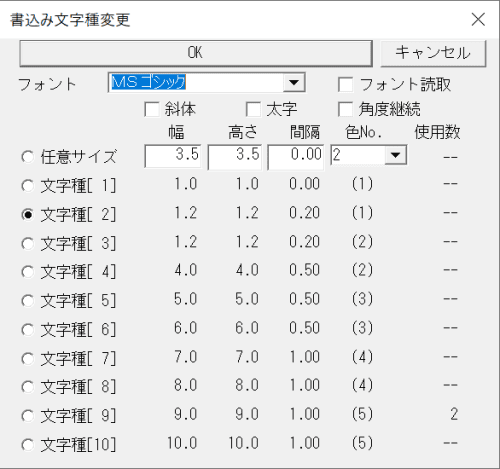Click the 幅 input field
Screen dimensions: 500x469
(173, 156)
